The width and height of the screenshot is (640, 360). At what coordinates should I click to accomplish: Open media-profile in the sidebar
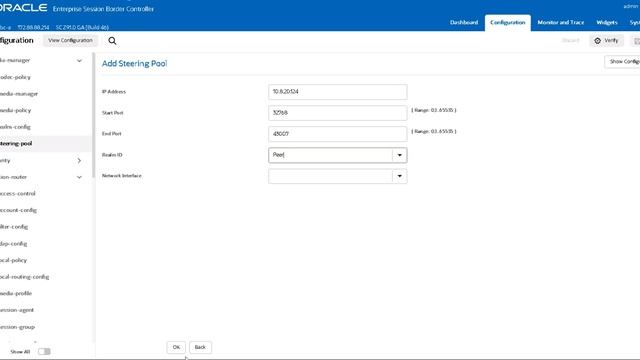16,293
